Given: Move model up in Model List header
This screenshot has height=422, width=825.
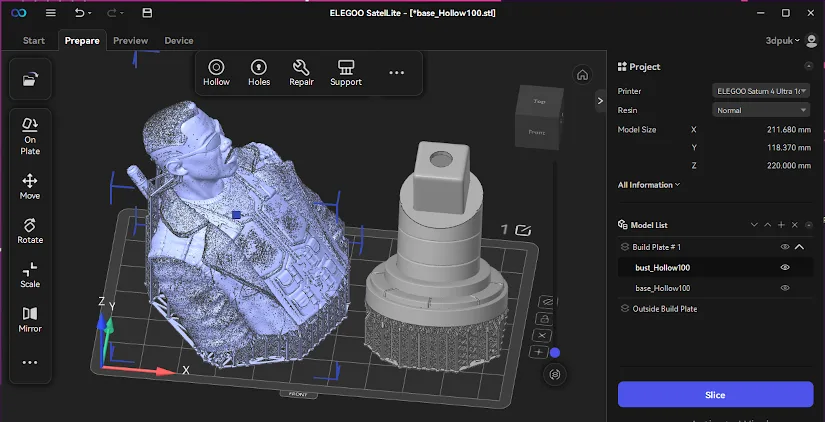Looking at the screenshot, I should [x=768, y=225].
